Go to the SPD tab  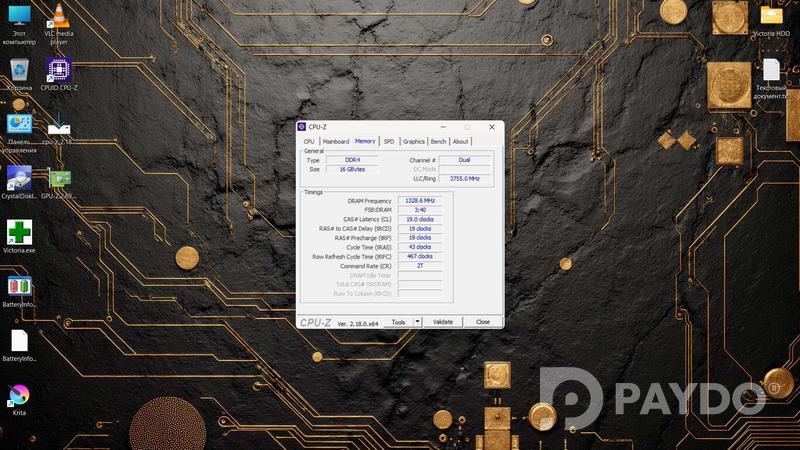389,142
